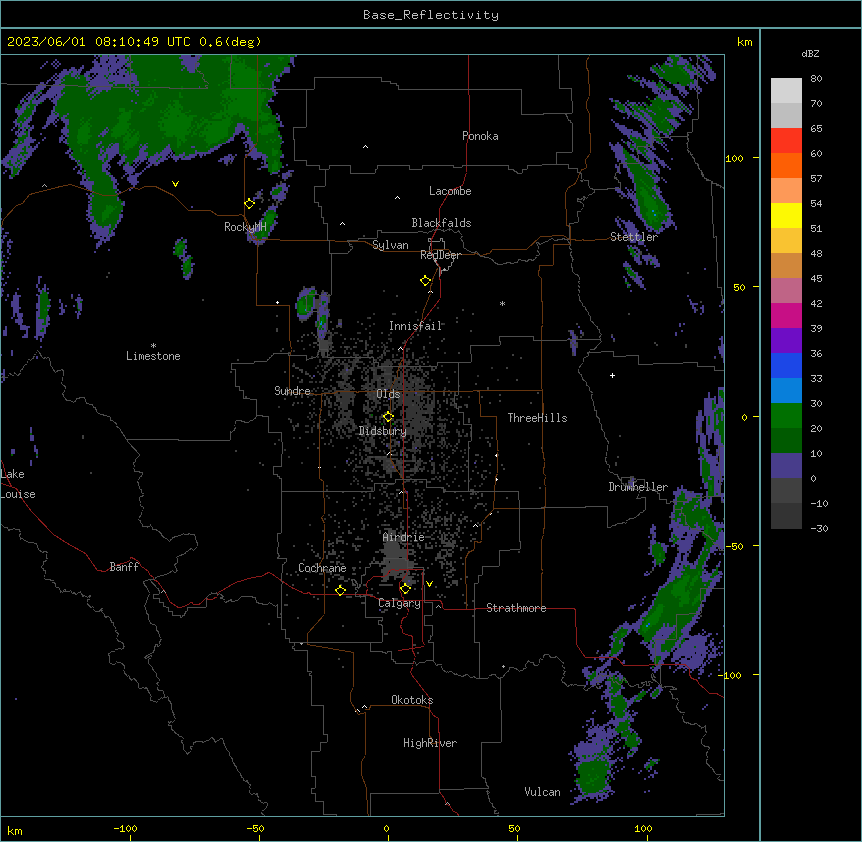
Task: Click the Airdrie city label
Action: click(404, 537)
